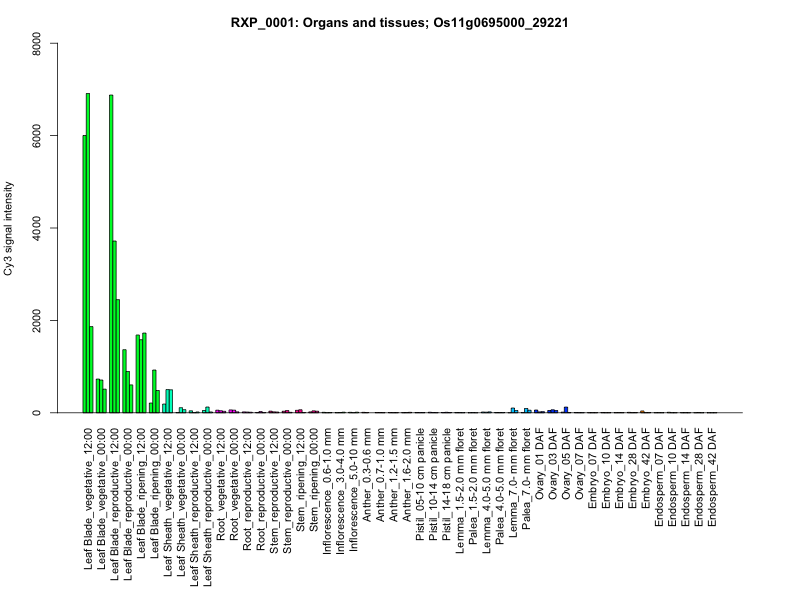The width and height of the screenshot is (800, 600).
Task: Click the Endosperm_07 DAF label
Action: point(658,478)
